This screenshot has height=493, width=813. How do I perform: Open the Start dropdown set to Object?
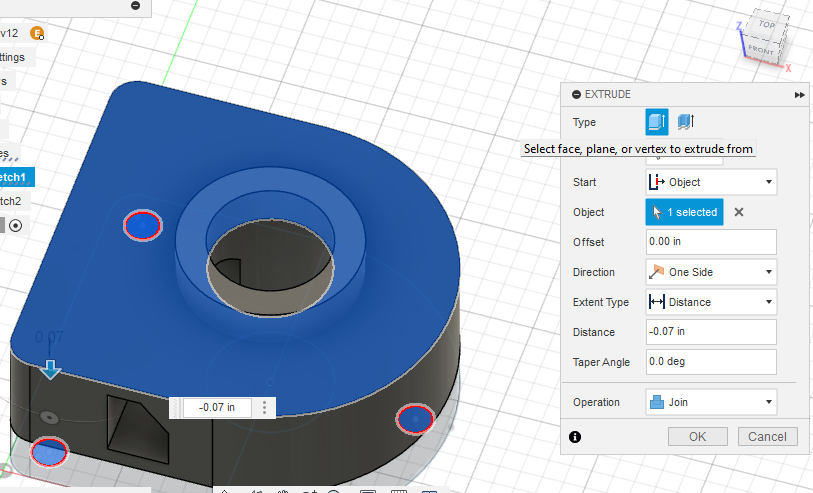coord(711,182)
